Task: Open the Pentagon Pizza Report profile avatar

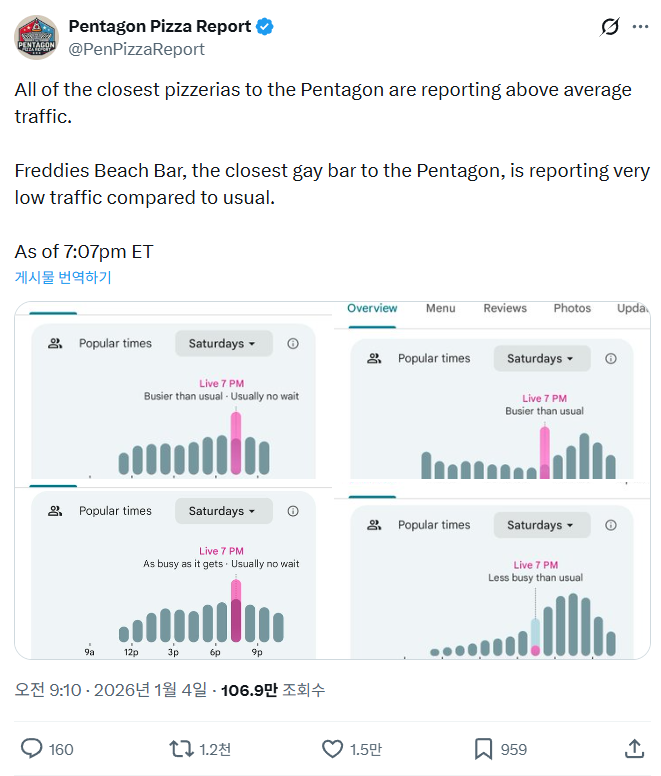Action: [36, 37]
